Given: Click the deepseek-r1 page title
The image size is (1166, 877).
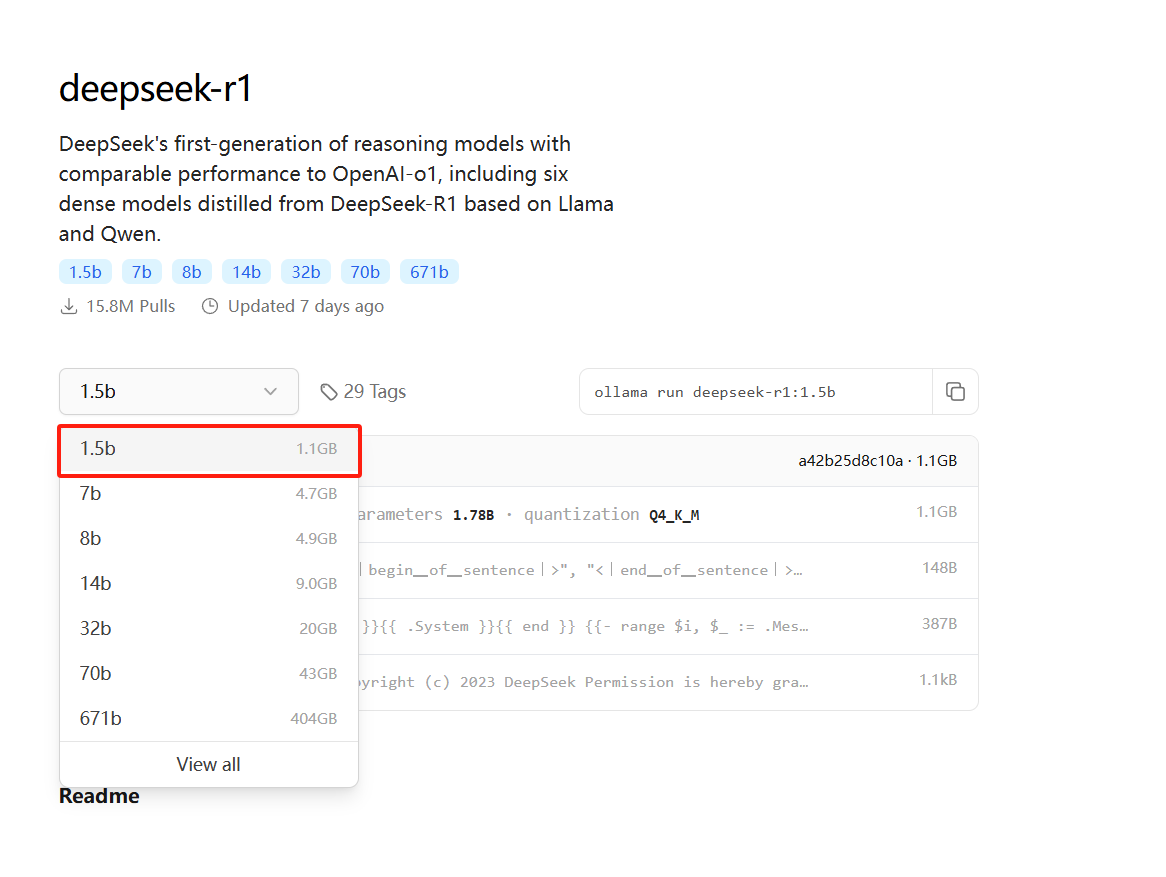Looking at the screenshot, I should click(155, 89).
